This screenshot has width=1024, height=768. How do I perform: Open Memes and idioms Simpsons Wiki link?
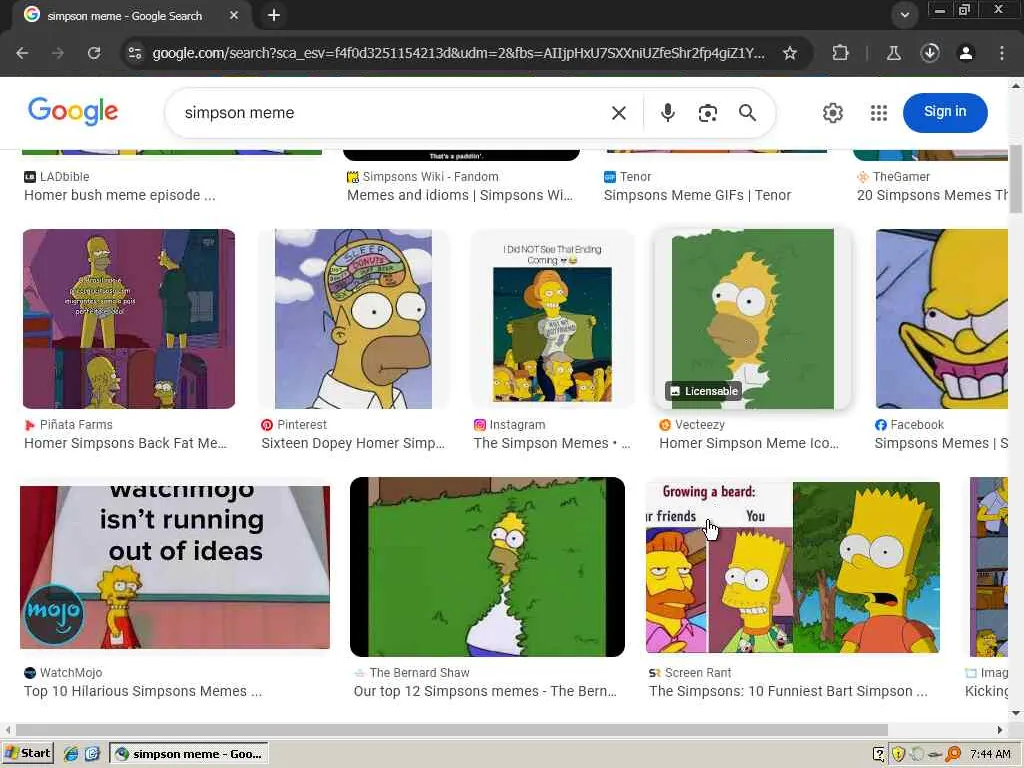tap(460, 195)
